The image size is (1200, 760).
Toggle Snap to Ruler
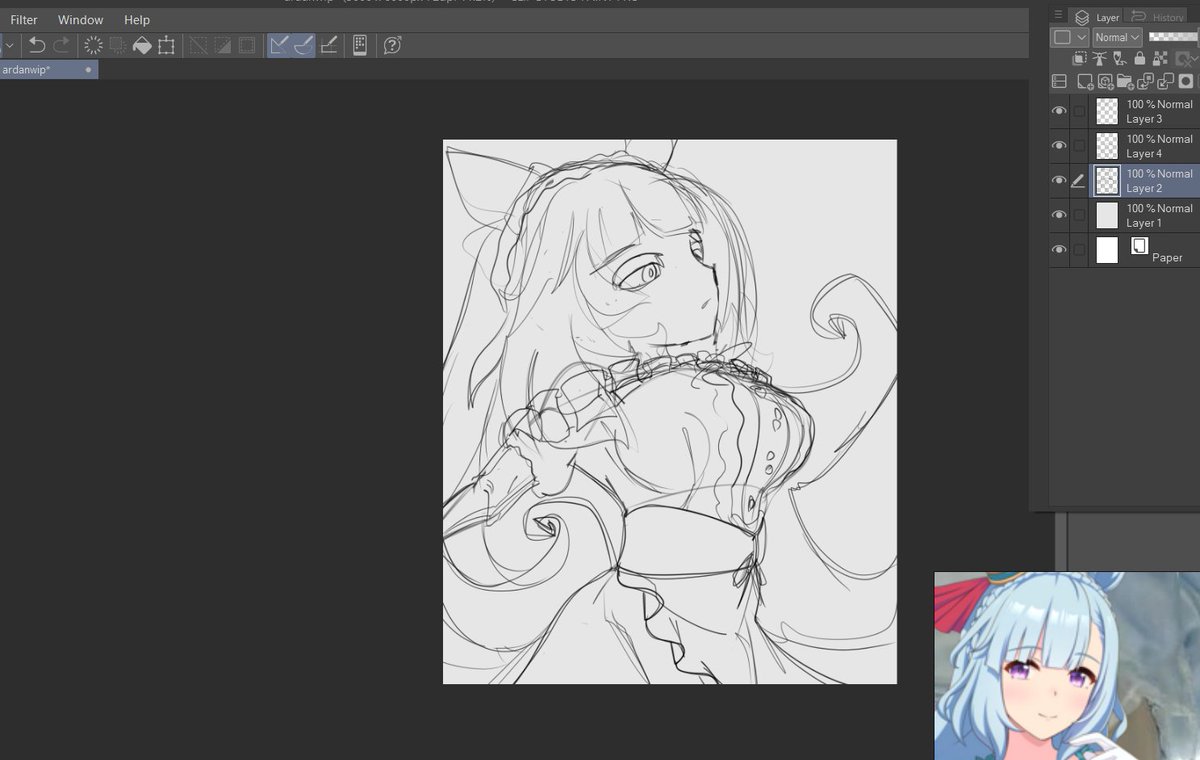(280, 45)
